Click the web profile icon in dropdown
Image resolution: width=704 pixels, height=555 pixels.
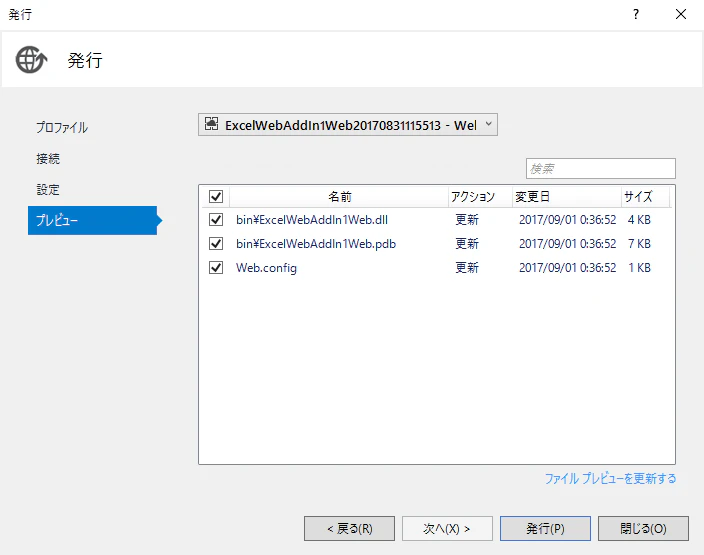point(211,123)
